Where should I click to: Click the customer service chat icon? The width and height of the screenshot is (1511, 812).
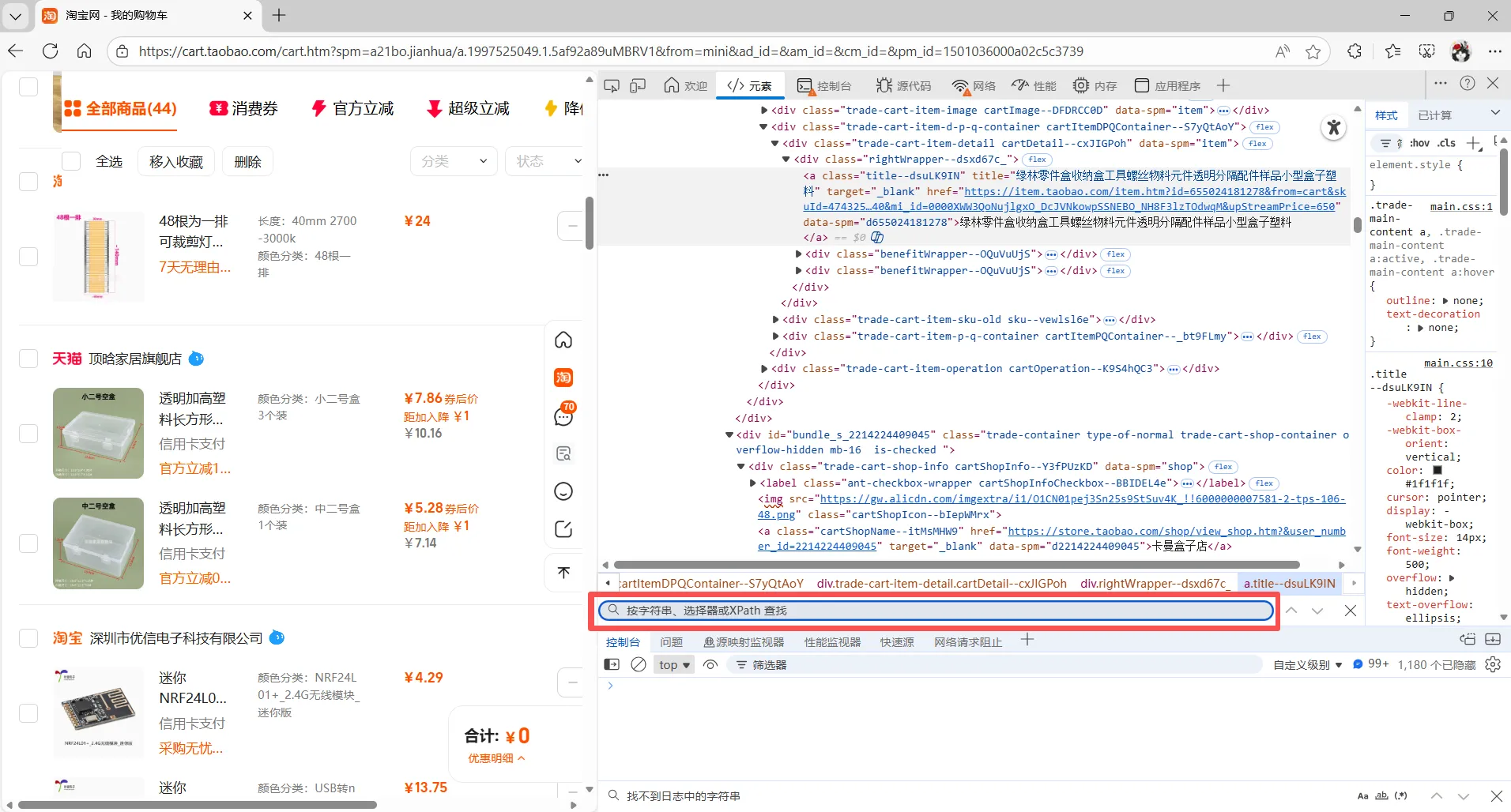(563, 415)
